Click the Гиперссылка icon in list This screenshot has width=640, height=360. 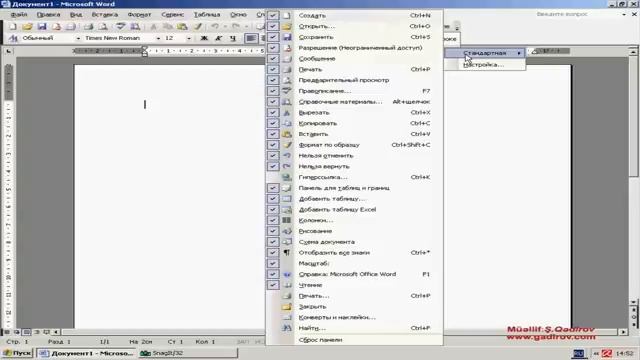pyautogui.click(x=287, y=177)
